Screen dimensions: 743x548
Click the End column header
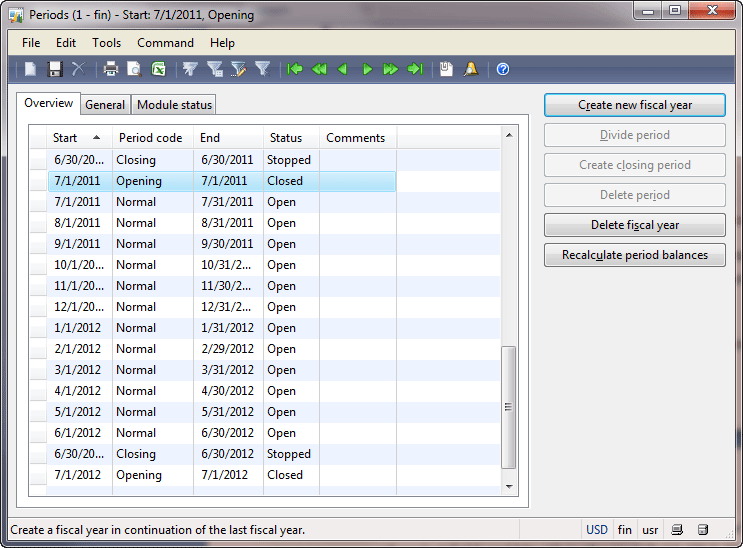(228, 138)
